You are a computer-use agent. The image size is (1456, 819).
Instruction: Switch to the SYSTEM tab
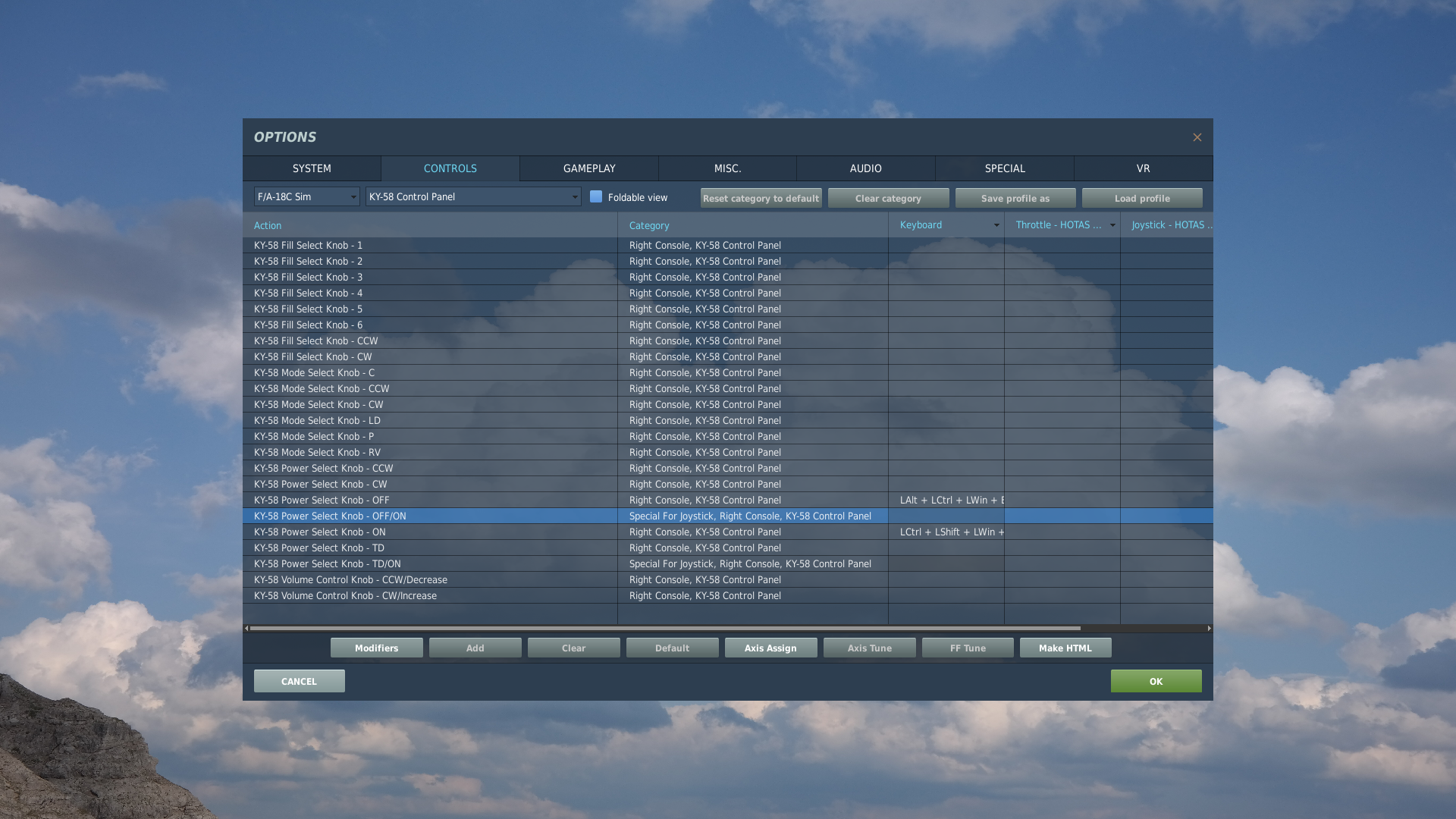(312, 168)
